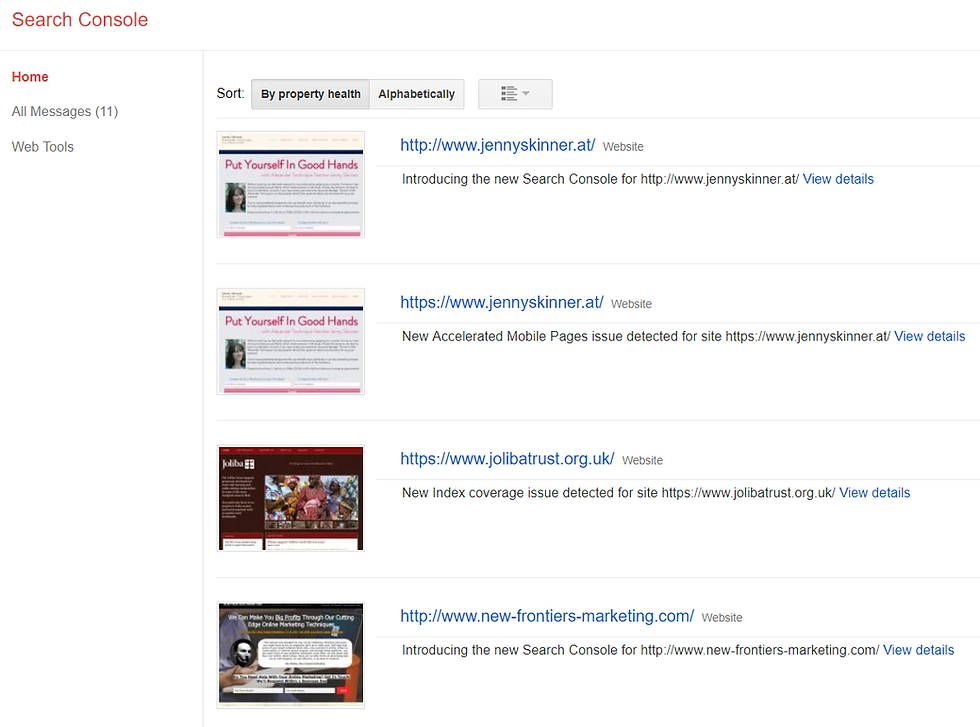
Task: Click thumbnail of http://www.jennyskinner.at/ site
Action: (x=291, y=184)
